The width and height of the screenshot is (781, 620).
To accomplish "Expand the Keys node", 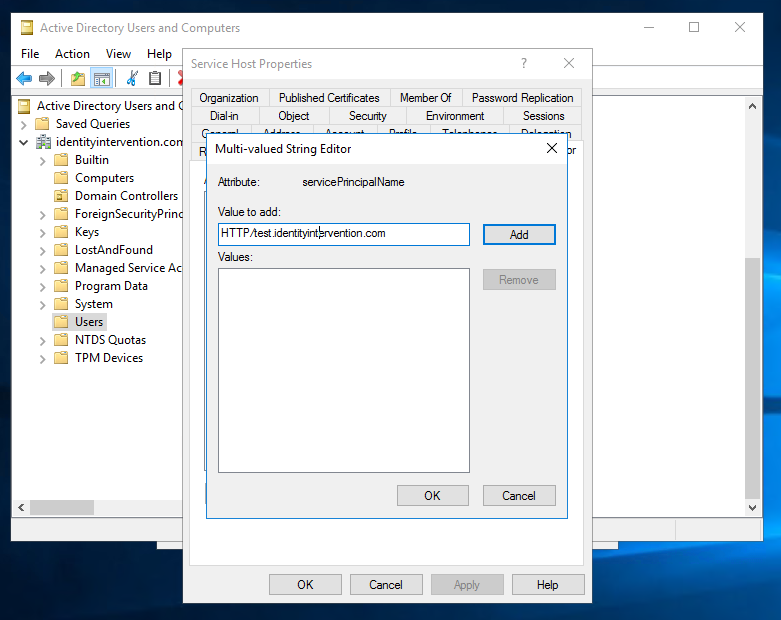I will click(x=42, y=233).
